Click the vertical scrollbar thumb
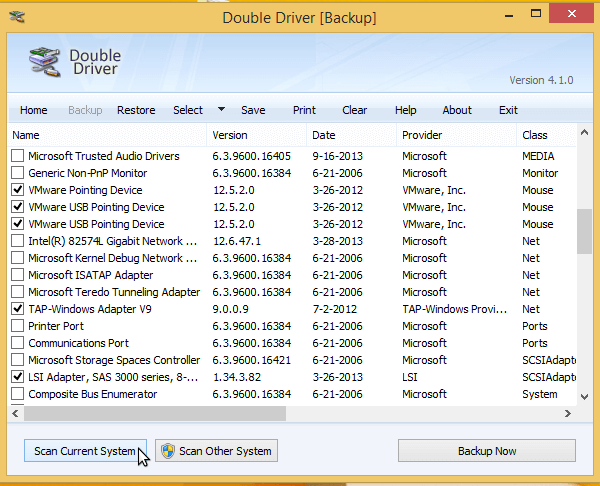The width and height of the screenshot is (600, 486). click(584, 231)
